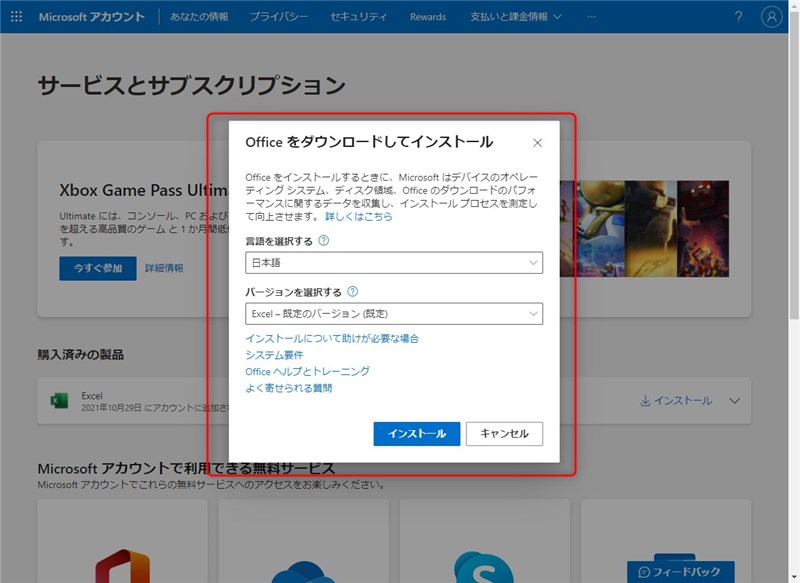Image resolution: width=800 pixels, height=583 pixels.
Task: Open the more options ellipsis menu
Action: 591,17
